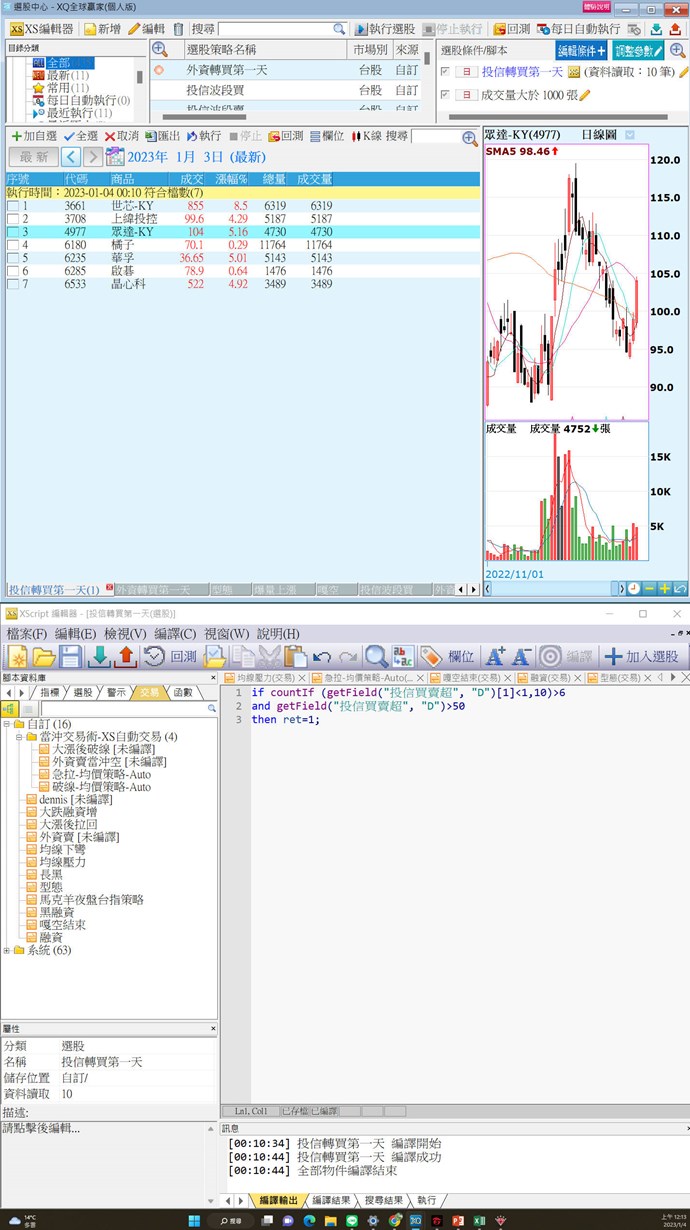
Task: Expand the 系統 (63) tree node
Action: coord(7,950)
